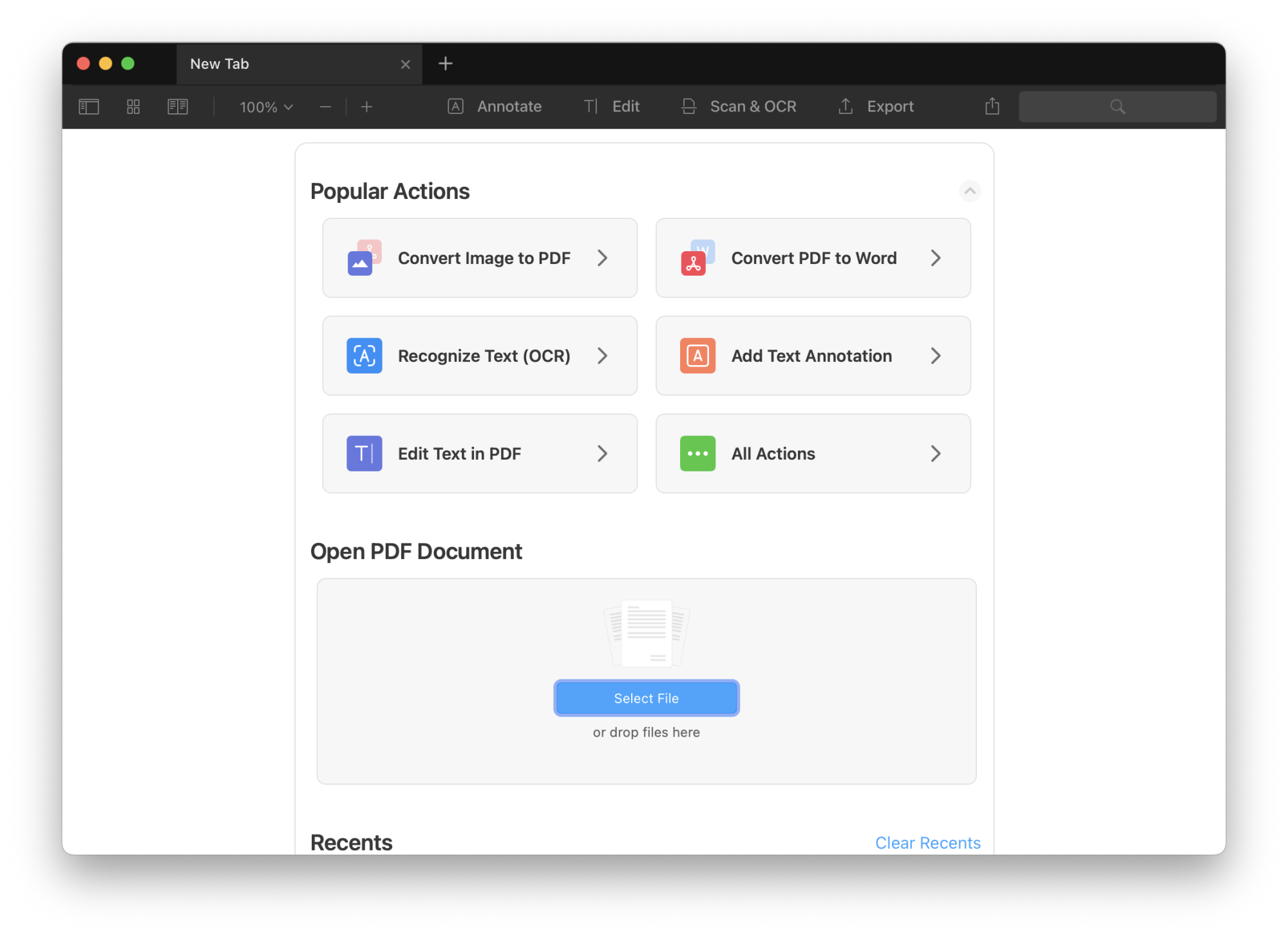Open the Annotate toolbar menu
1288x937 pixels.
495,107
